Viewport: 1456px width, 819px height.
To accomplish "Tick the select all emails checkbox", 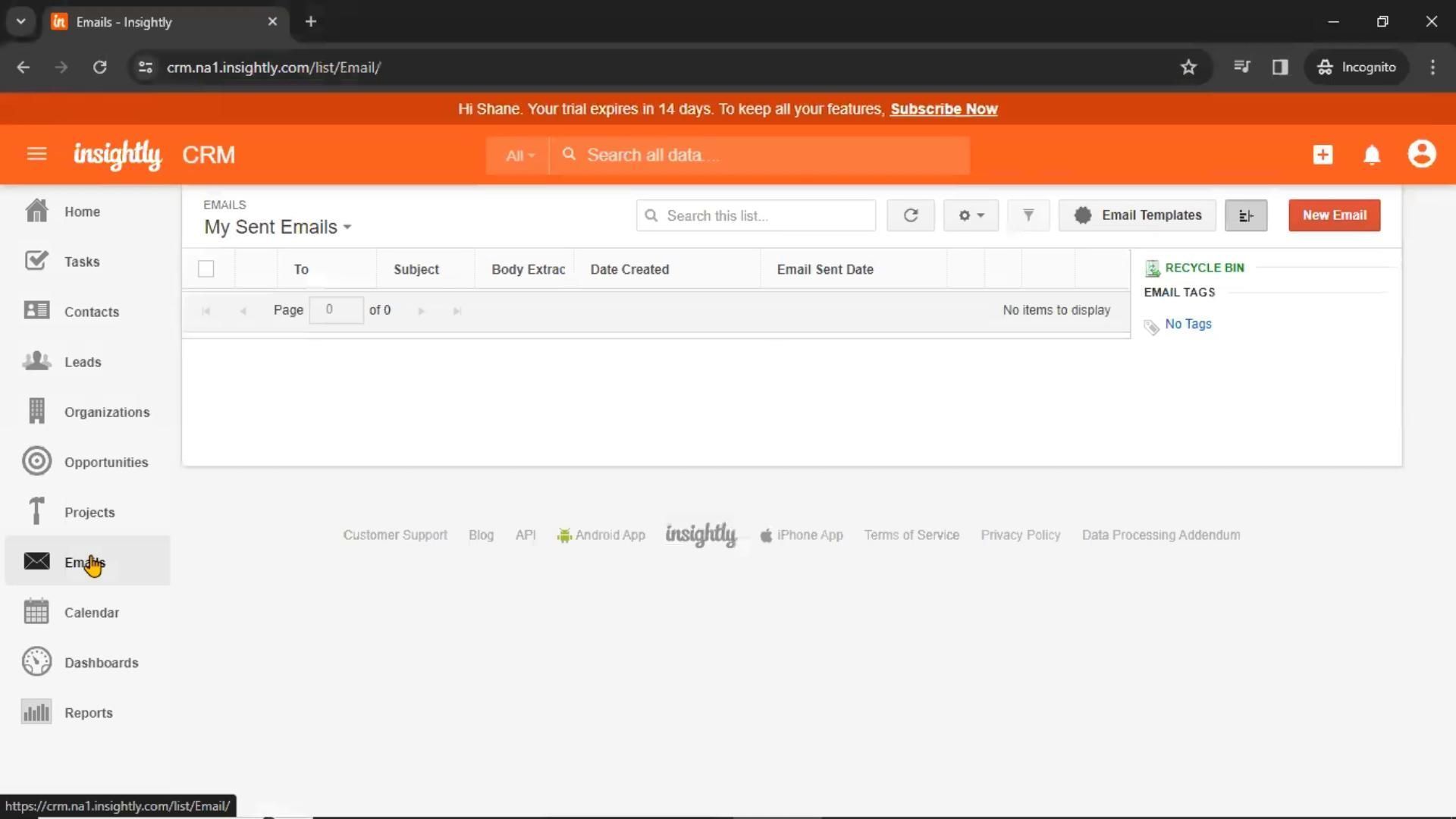I will tap(206, 269).
